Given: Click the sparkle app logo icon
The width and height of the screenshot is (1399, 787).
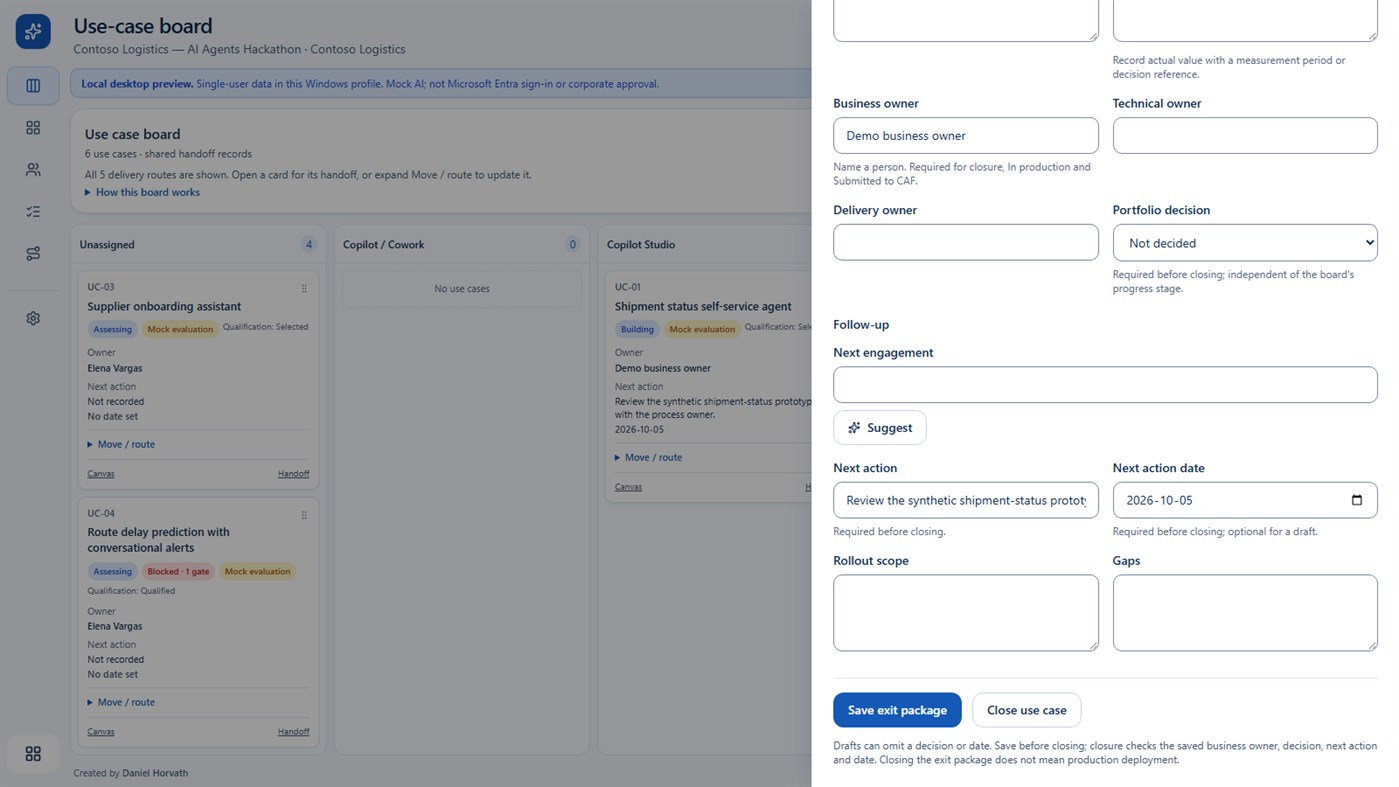Looking at the screenshot, I should (33, 32).
